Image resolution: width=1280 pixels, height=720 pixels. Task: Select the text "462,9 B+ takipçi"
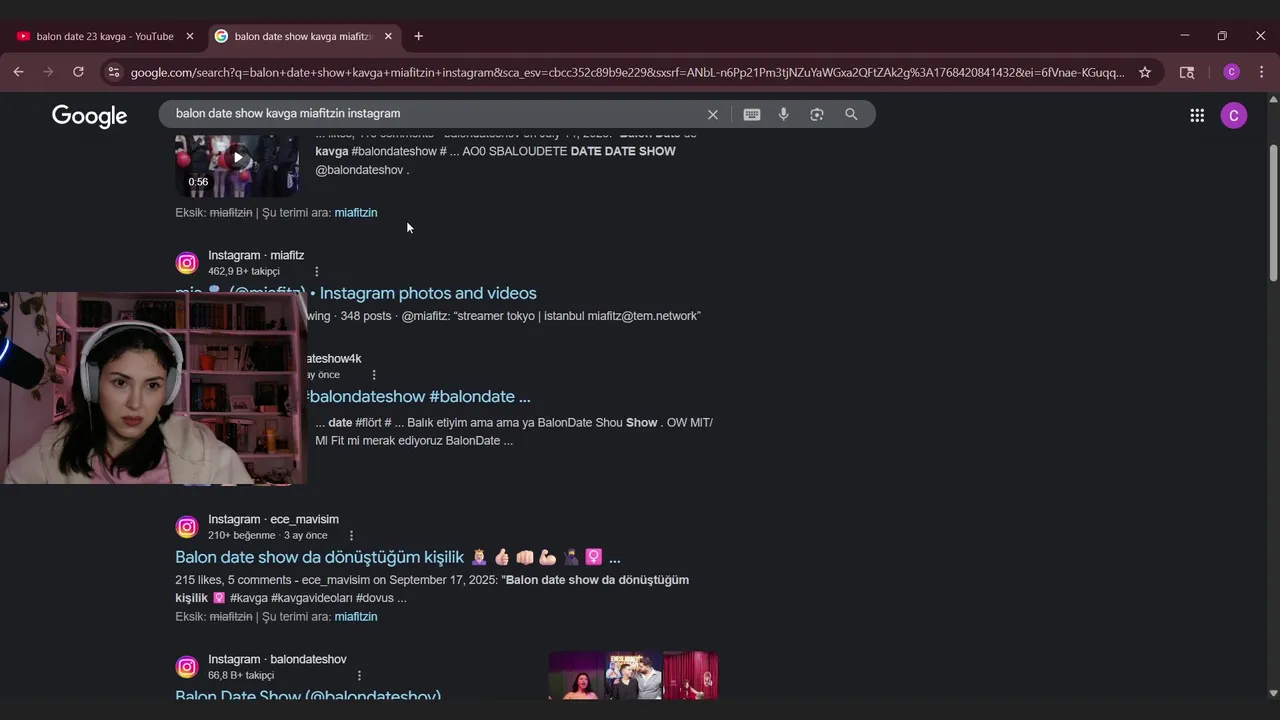(x=244, y=271)
